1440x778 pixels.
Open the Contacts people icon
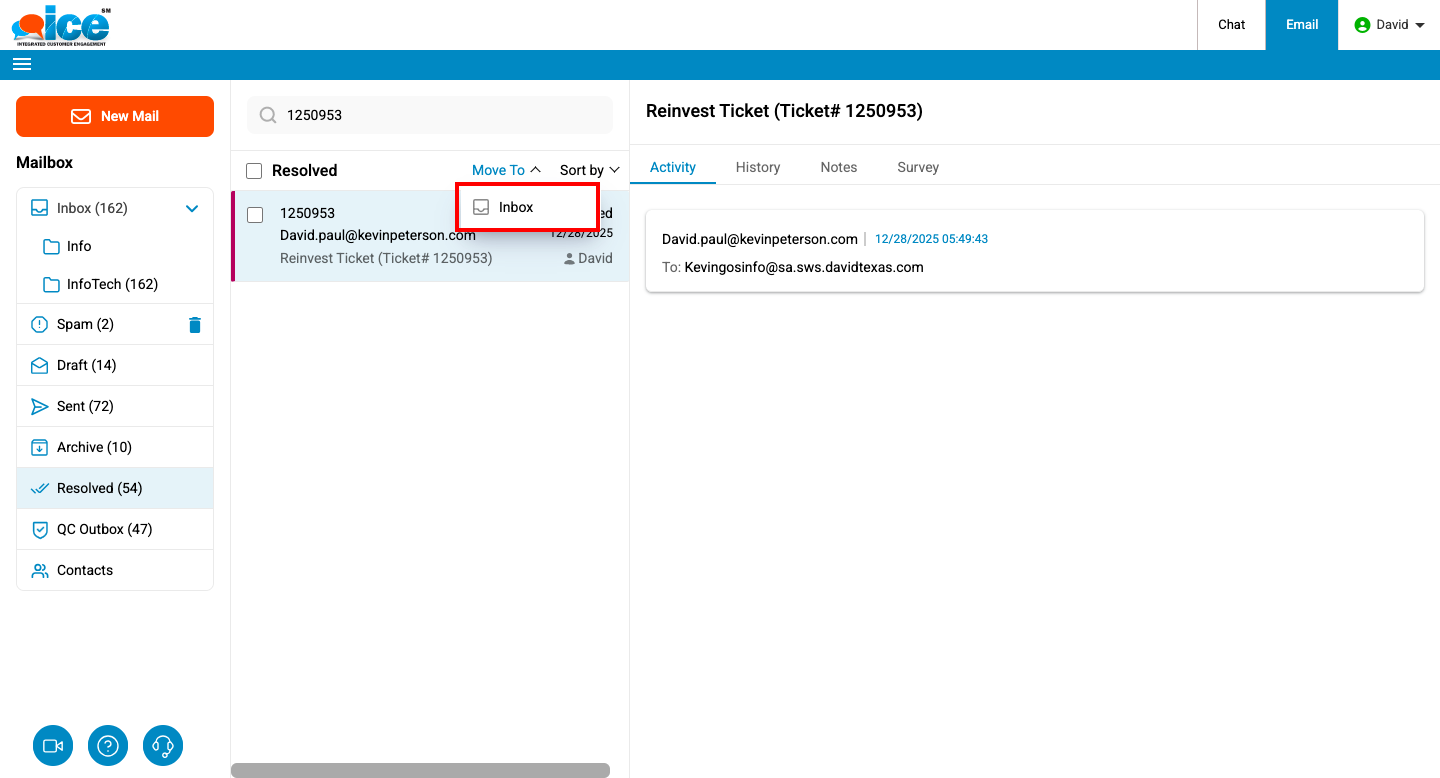[x=40, y=570]
